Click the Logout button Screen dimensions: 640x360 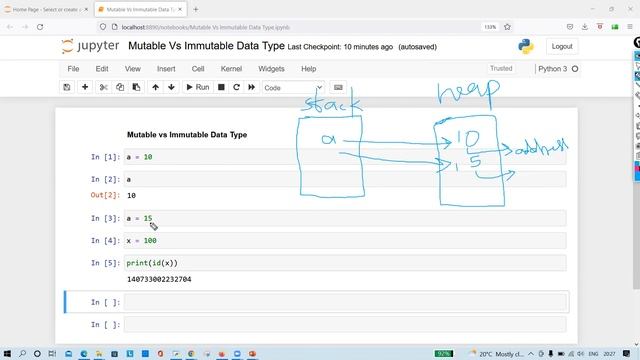coord(562,47)
